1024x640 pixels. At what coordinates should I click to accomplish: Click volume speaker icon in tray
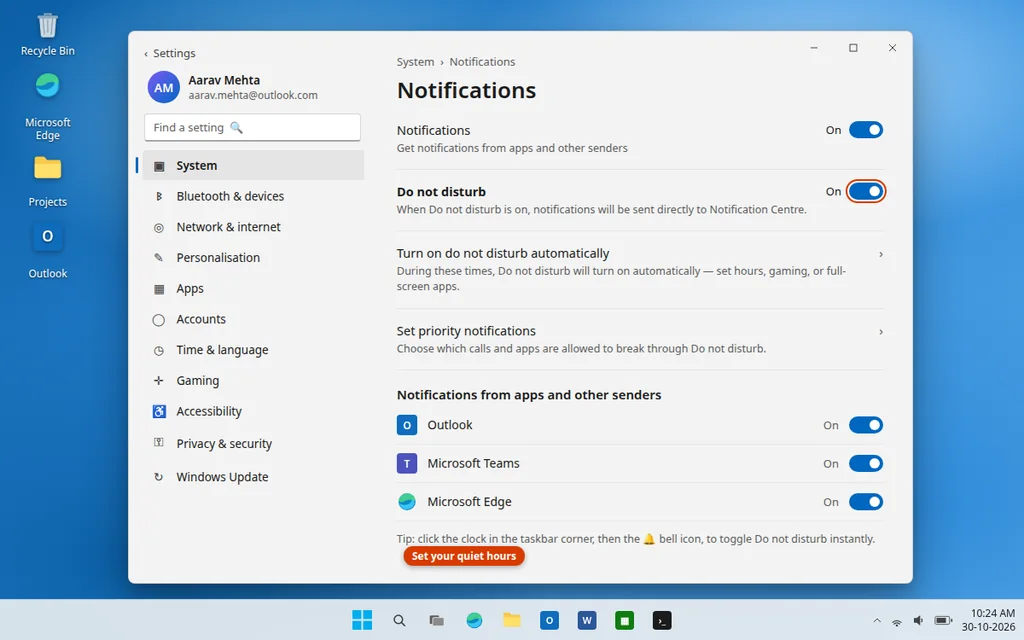(918, 621)
